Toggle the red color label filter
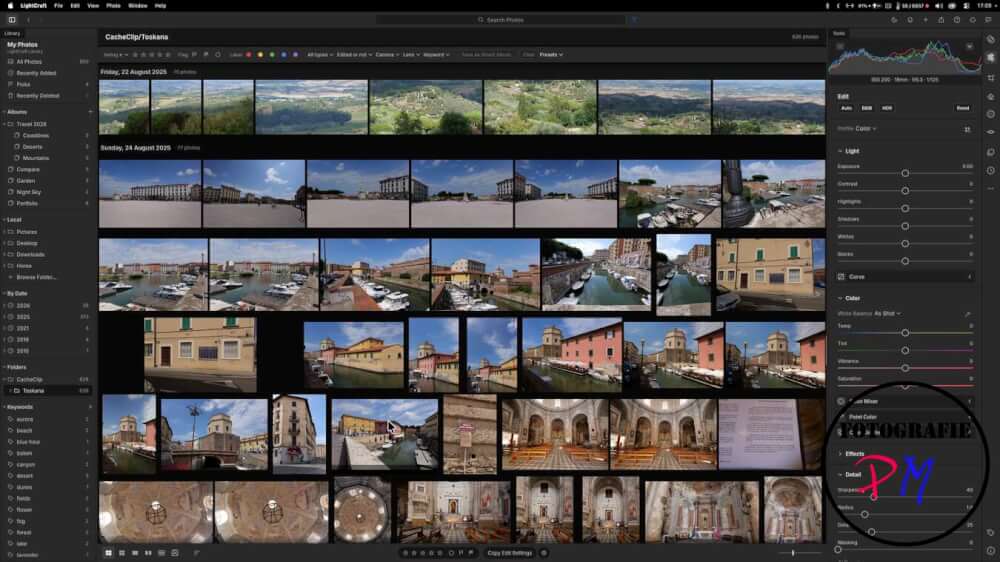 249,55
